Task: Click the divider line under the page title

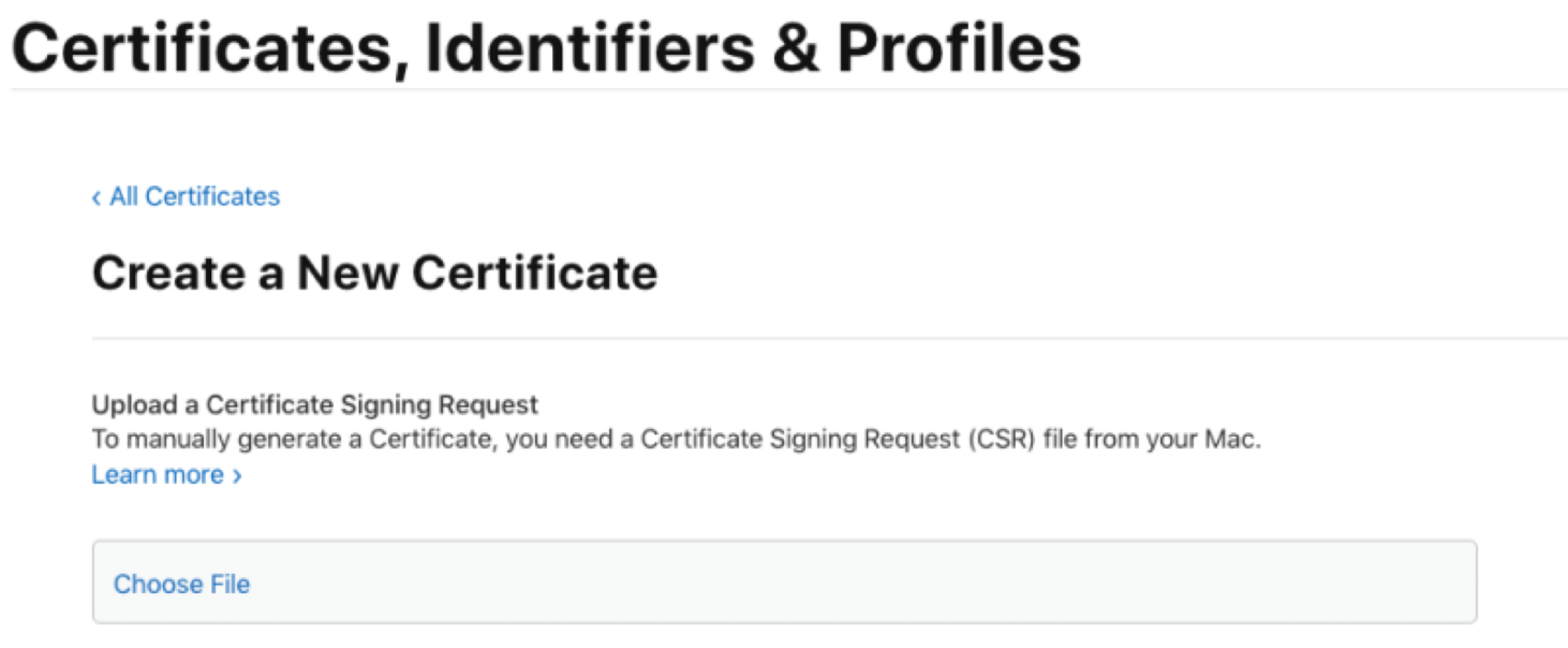Action: click(x=789, y=89)
